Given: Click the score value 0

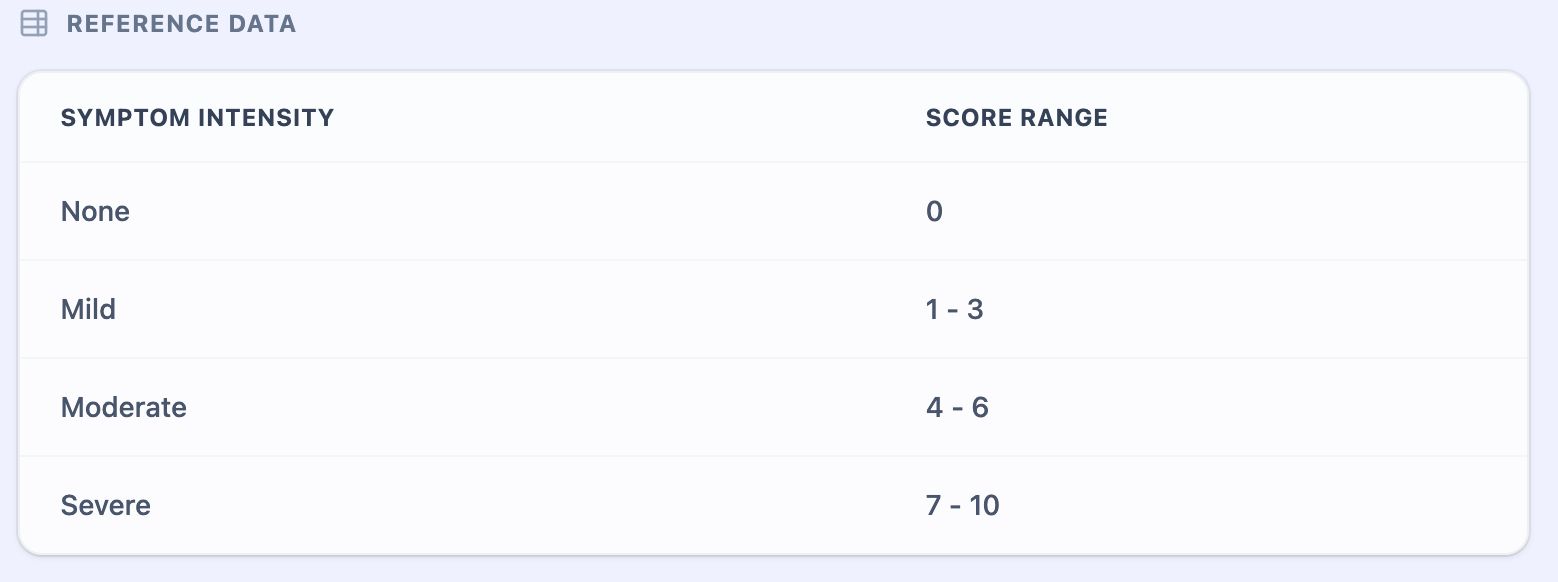Looking at the screenshot, I should (934, 212).
